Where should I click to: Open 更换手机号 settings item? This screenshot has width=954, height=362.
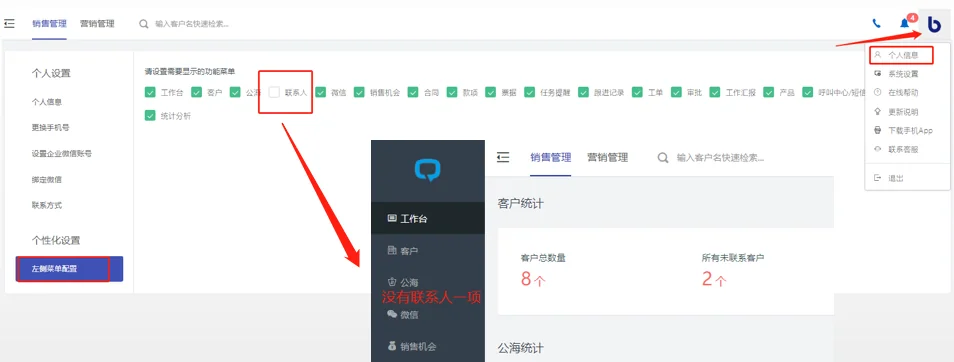[50, 128]
